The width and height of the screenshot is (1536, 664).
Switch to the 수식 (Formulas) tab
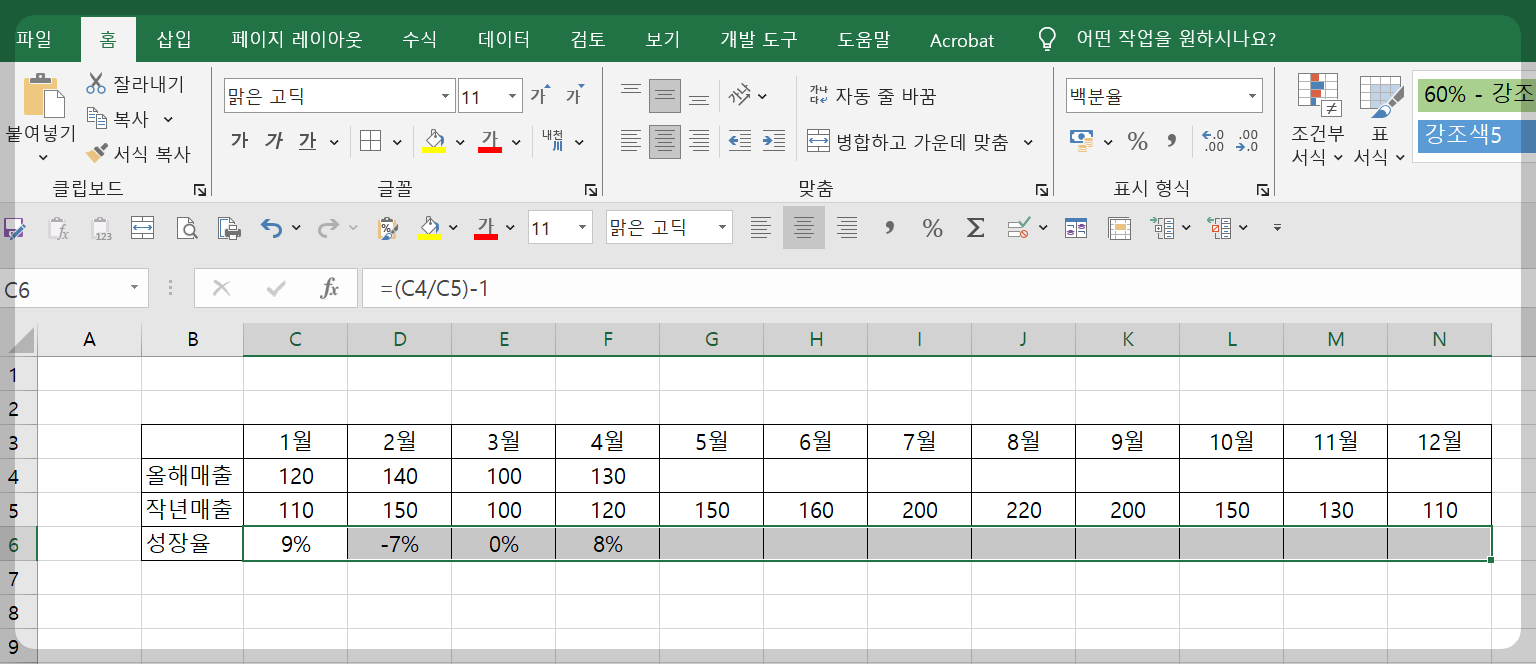(x=419, y=40)
